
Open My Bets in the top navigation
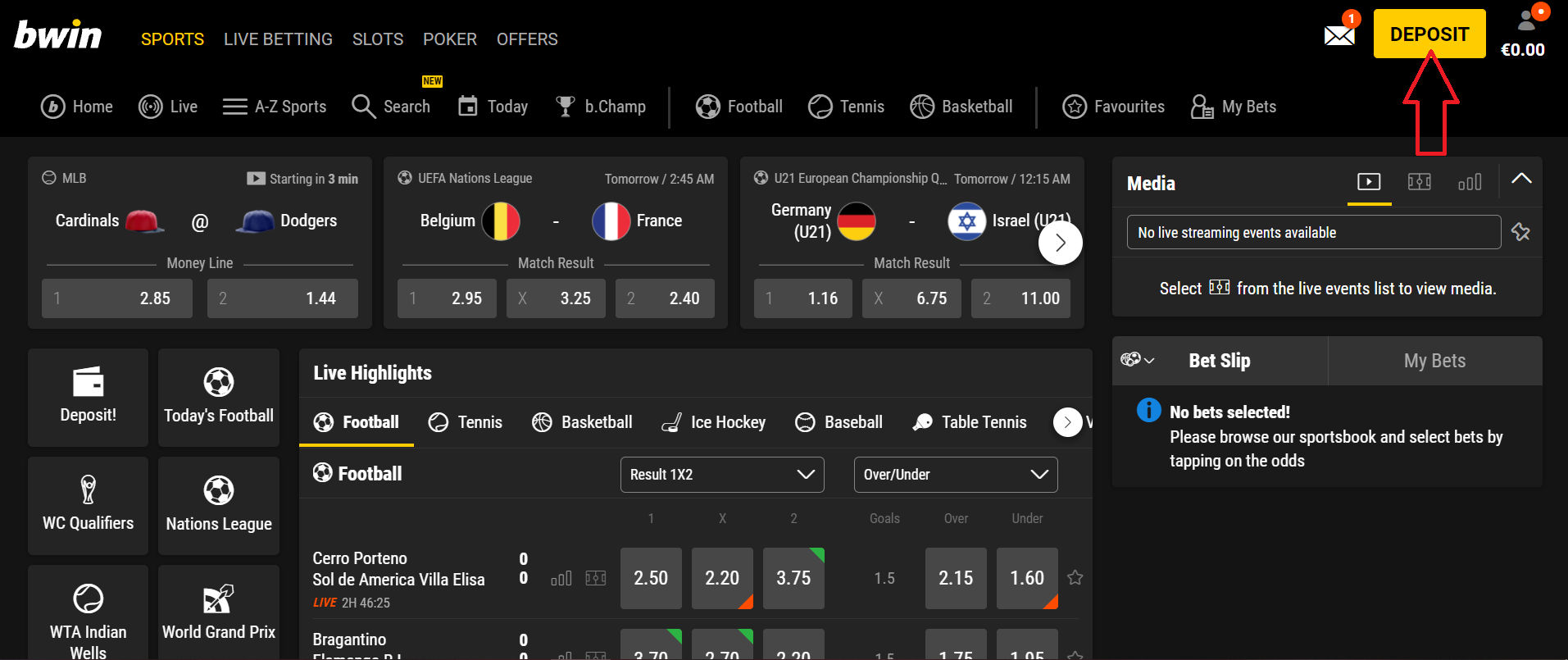pos(1234,107)
